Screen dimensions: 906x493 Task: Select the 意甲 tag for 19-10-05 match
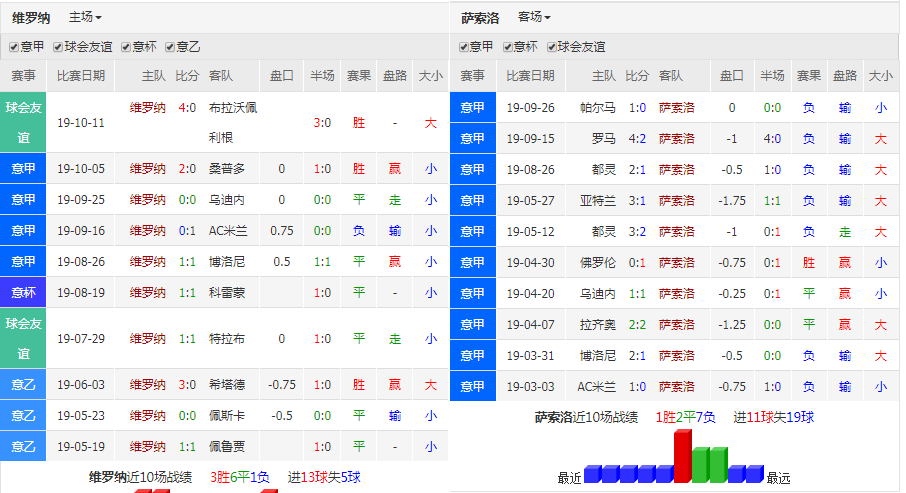[x=23, y=169]
